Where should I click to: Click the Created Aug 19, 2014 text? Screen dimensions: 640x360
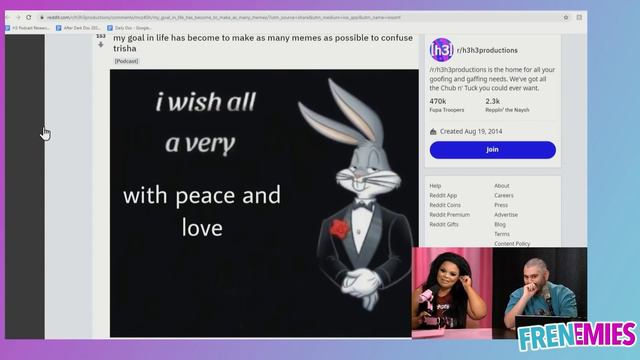coord(471,131)
